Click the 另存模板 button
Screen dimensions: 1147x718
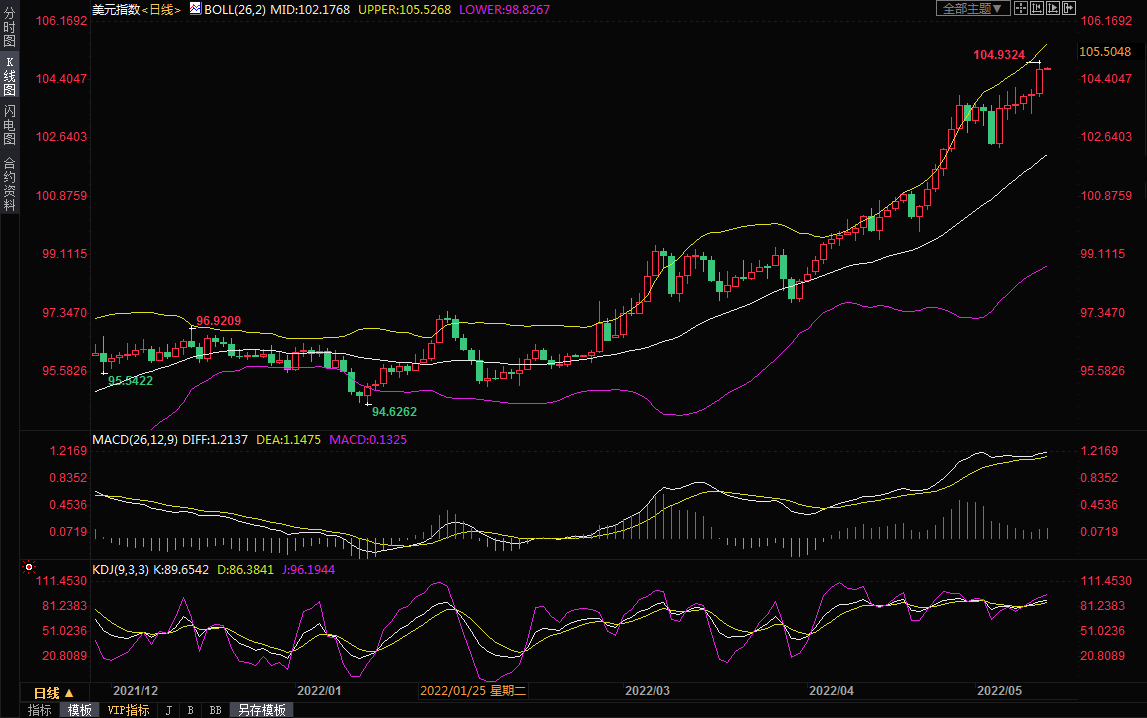point(262,710)
